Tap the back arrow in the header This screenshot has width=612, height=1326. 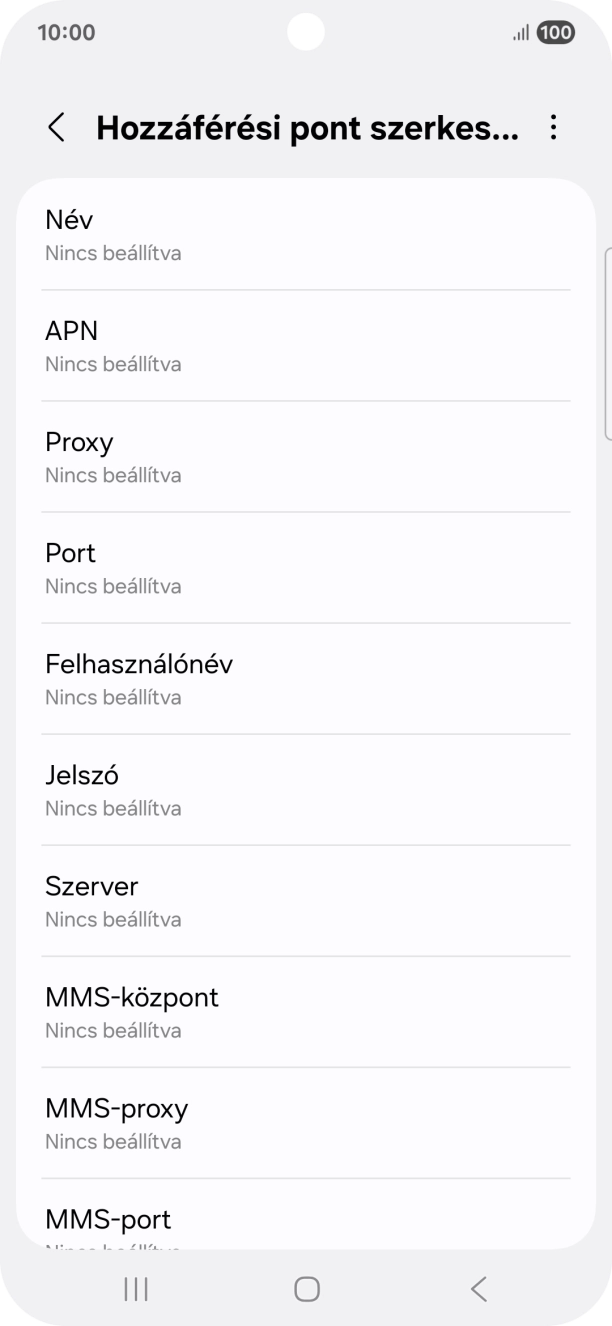tap(55, 128)
